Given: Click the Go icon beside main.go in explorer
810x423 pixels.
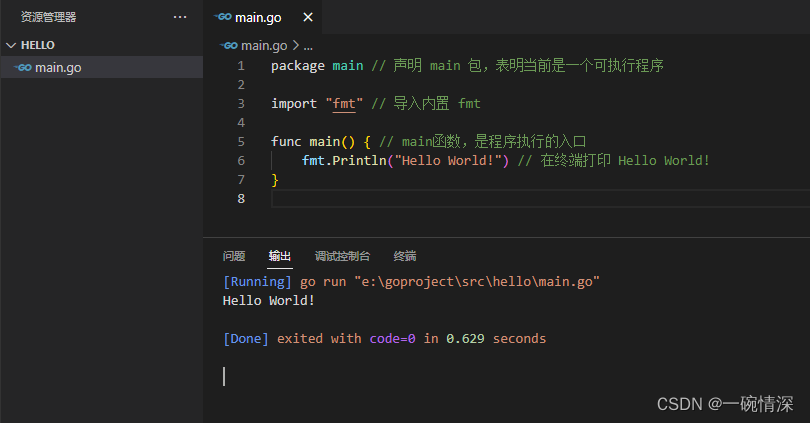Looking at the screenshot, I should pyautogui.click(x=23, y=68).
